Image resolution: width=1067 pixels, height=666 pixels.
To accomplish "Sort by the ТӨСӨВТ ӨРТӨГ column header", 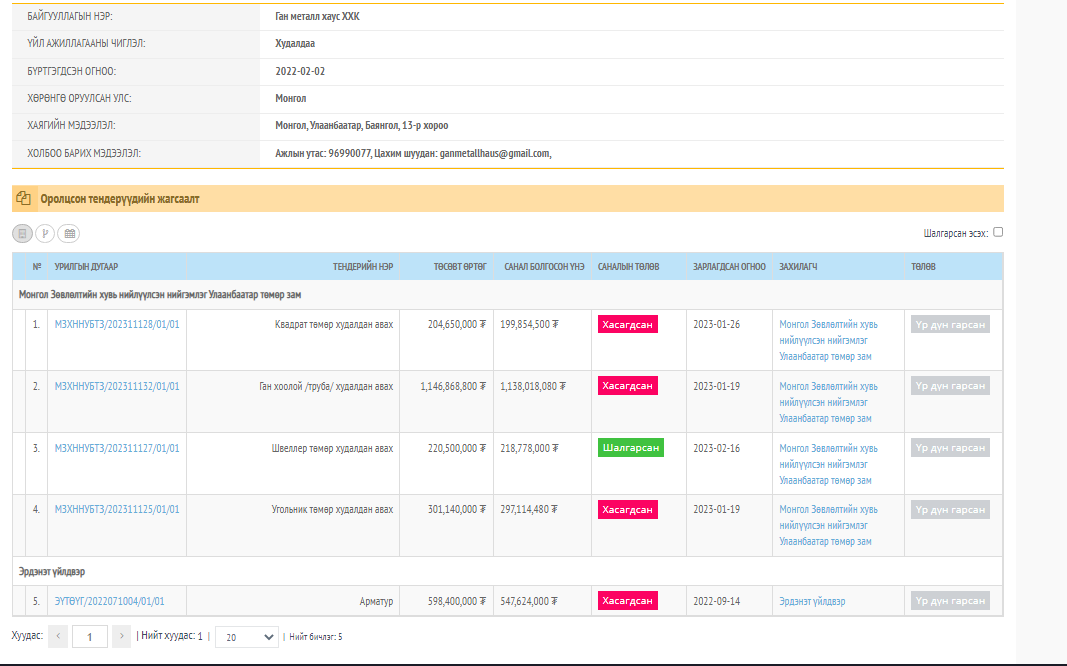I will point(460,266).
